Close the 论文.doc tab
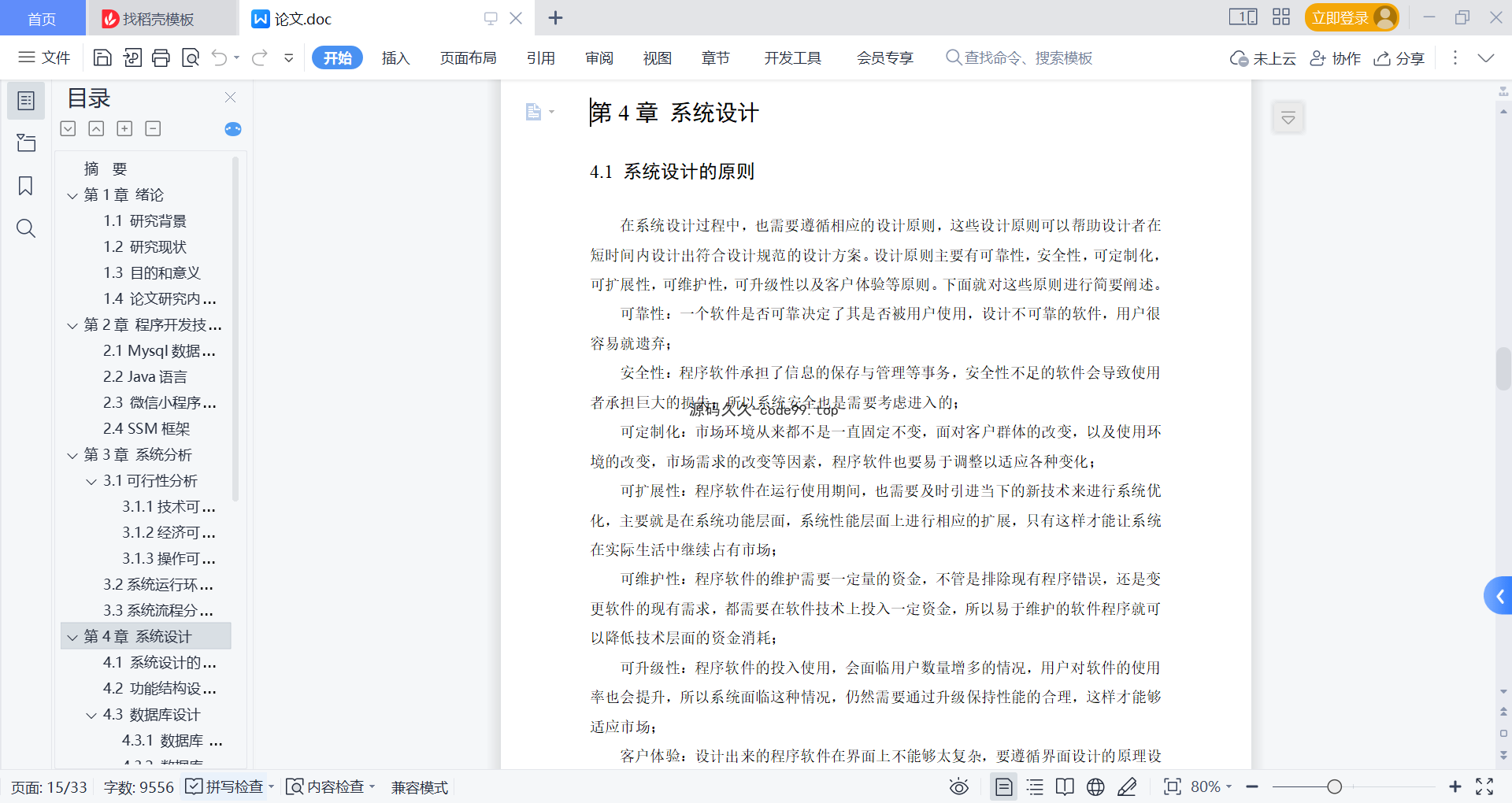The width and height of the screenshot is (1512, 803). tap(516, 17)
